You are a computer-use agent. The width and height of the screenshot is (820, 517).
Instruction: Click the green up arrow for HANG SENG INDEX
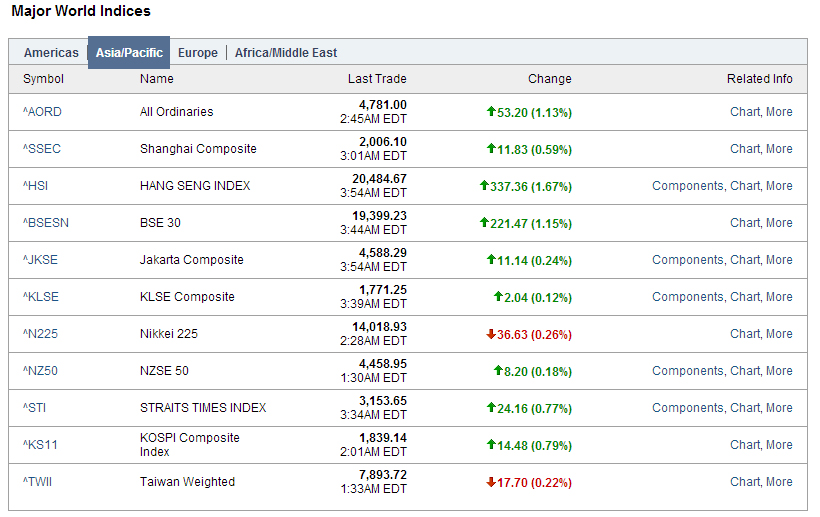click(485, 186)
